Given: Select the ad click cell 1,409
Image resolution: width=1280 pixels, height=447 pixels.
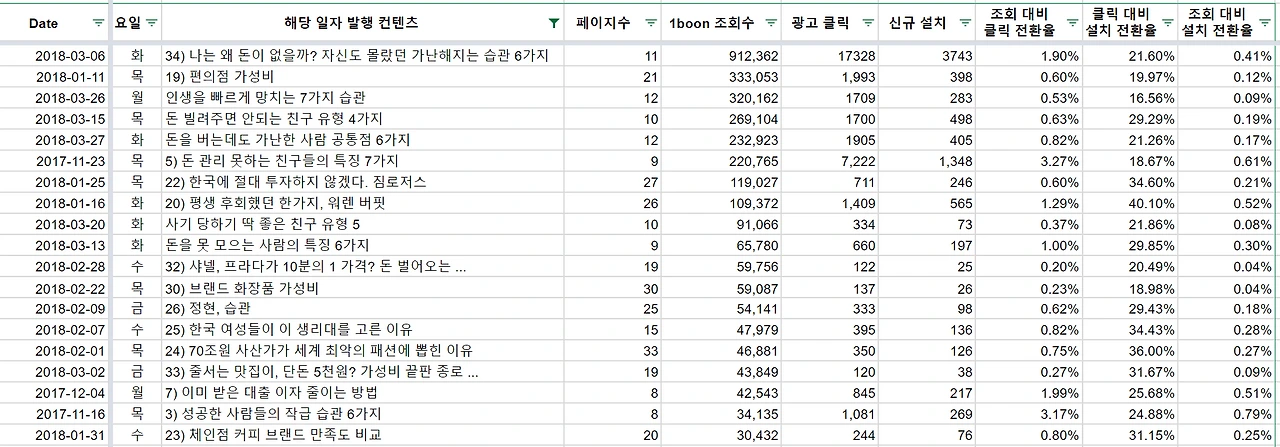Looking at the screenshot, I should click(830, 202).
